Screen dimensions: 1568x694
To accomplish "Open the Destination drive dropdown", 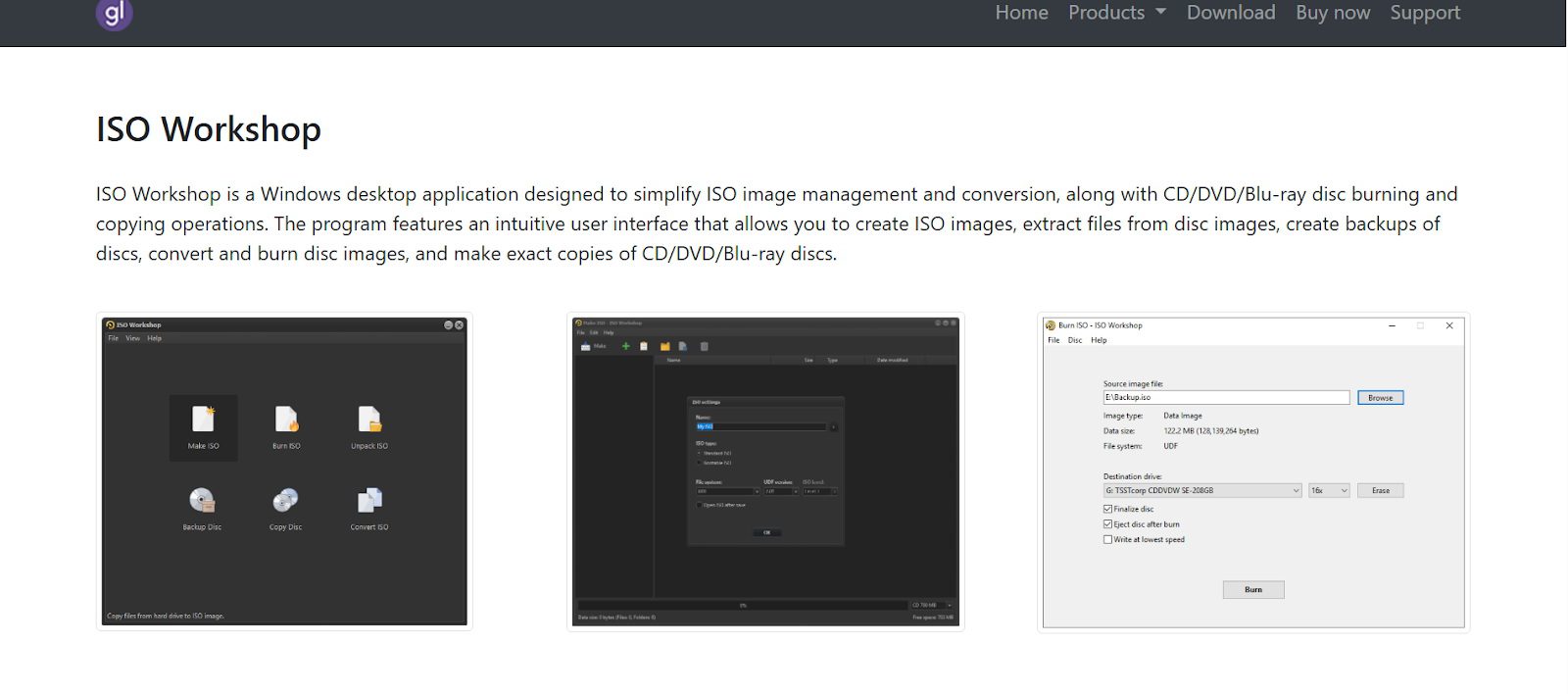I will [1202, 490].
